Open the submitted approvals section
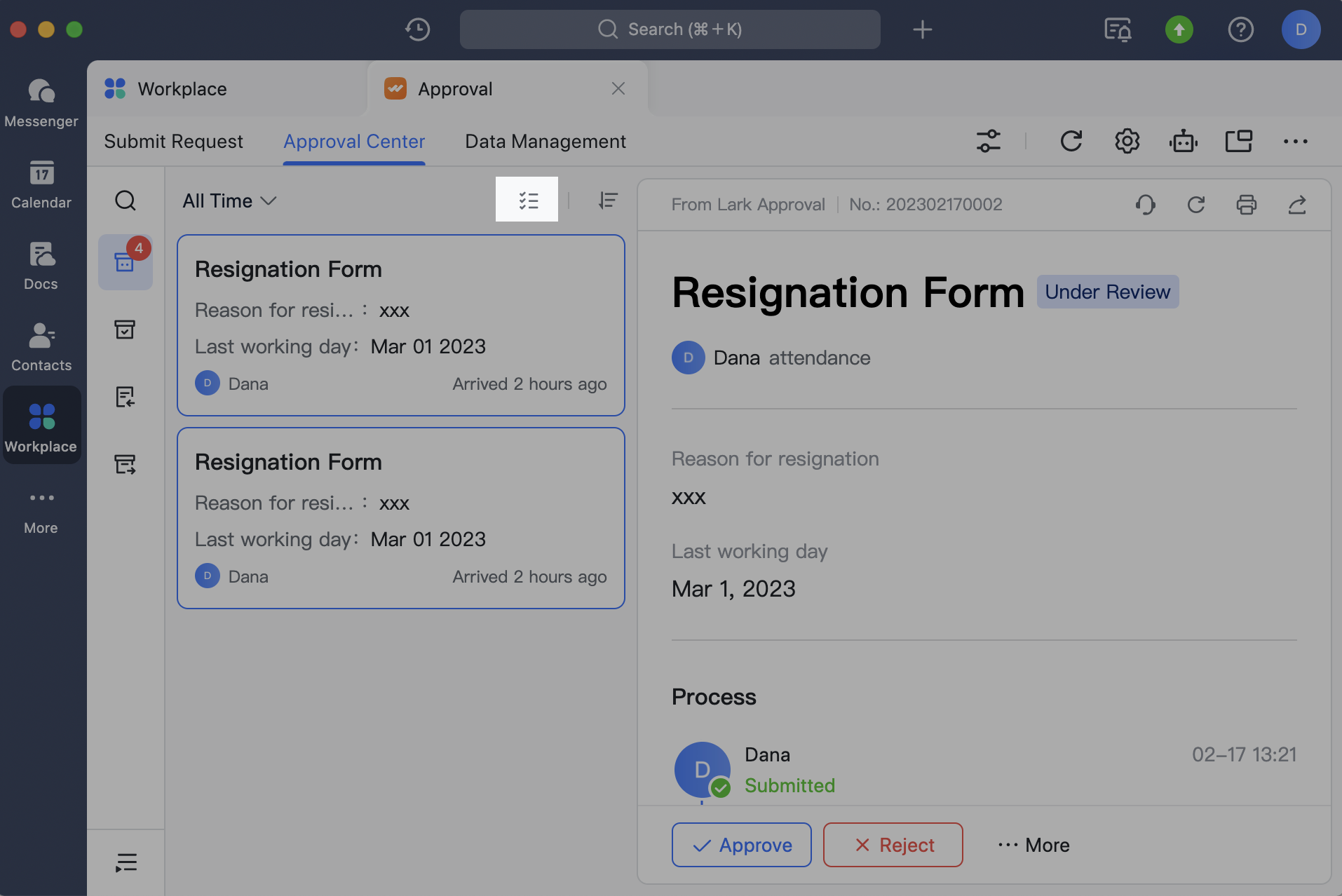Image resolution: width=1342 pixels, height=896 pixels. [x=126, y=463]
